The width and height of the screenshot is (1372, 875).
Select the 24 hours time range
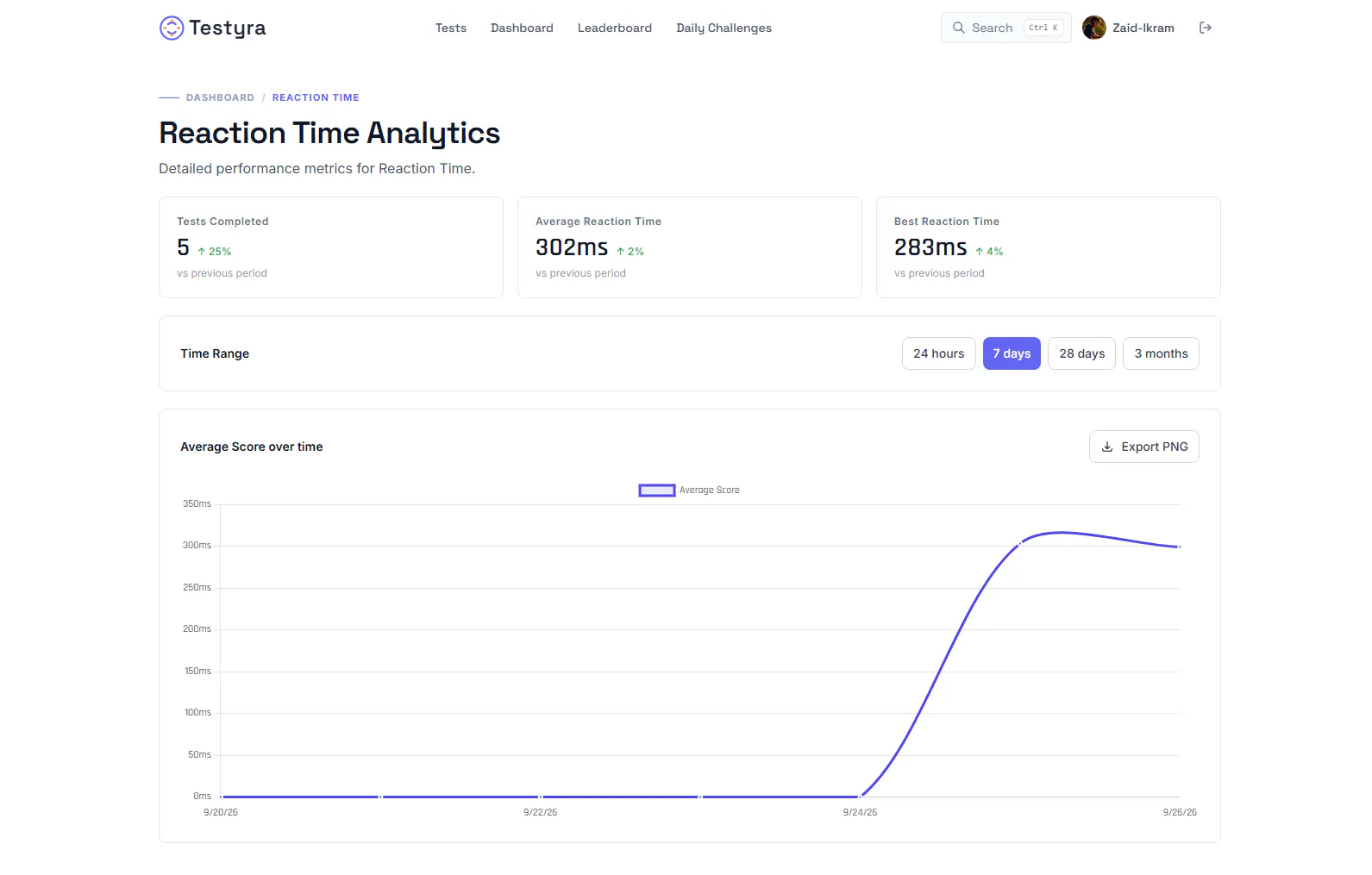[x=939, y=353]
